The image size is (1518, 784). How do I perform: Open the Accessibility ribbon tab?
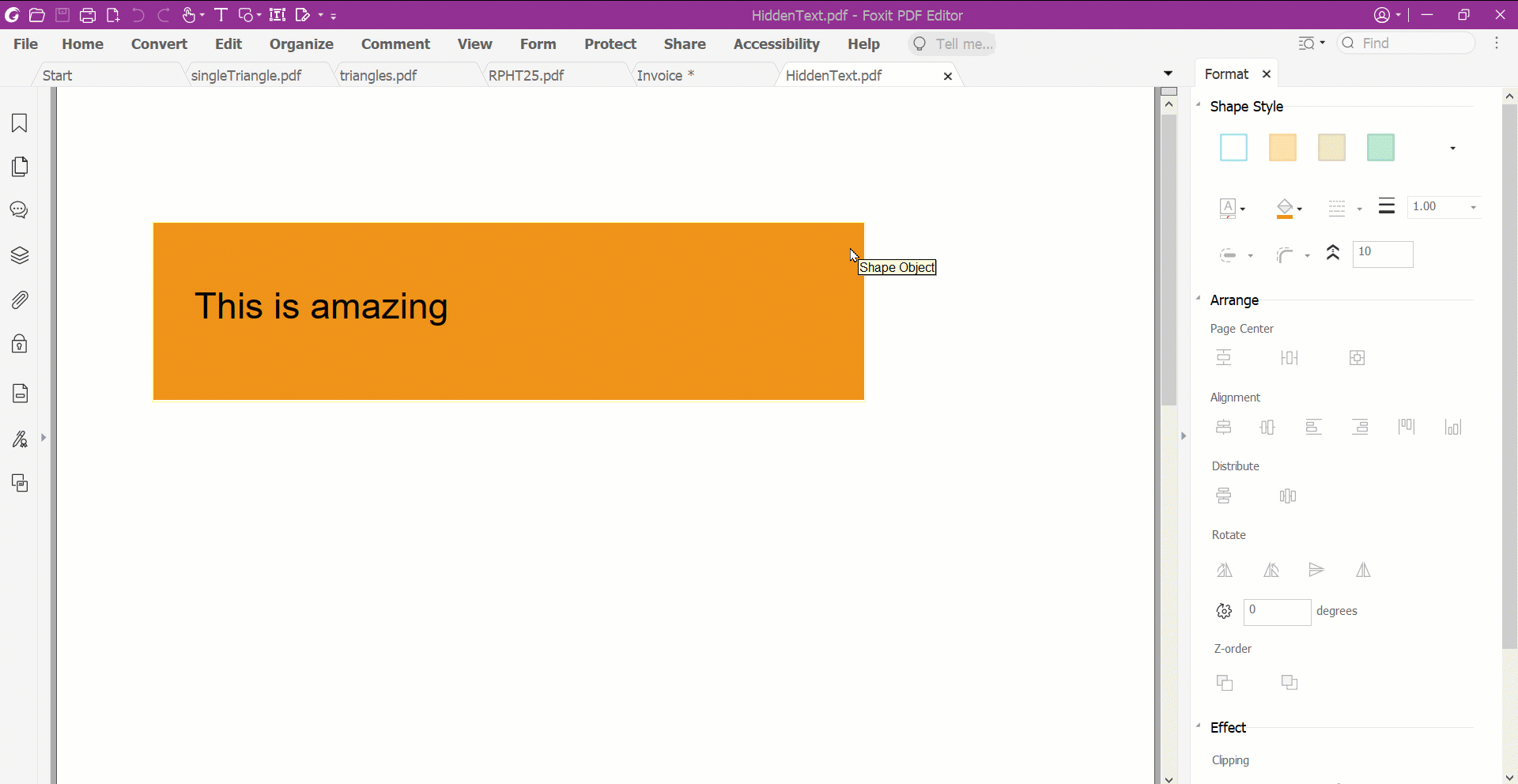pyautogui.click(x=776, y=43)
